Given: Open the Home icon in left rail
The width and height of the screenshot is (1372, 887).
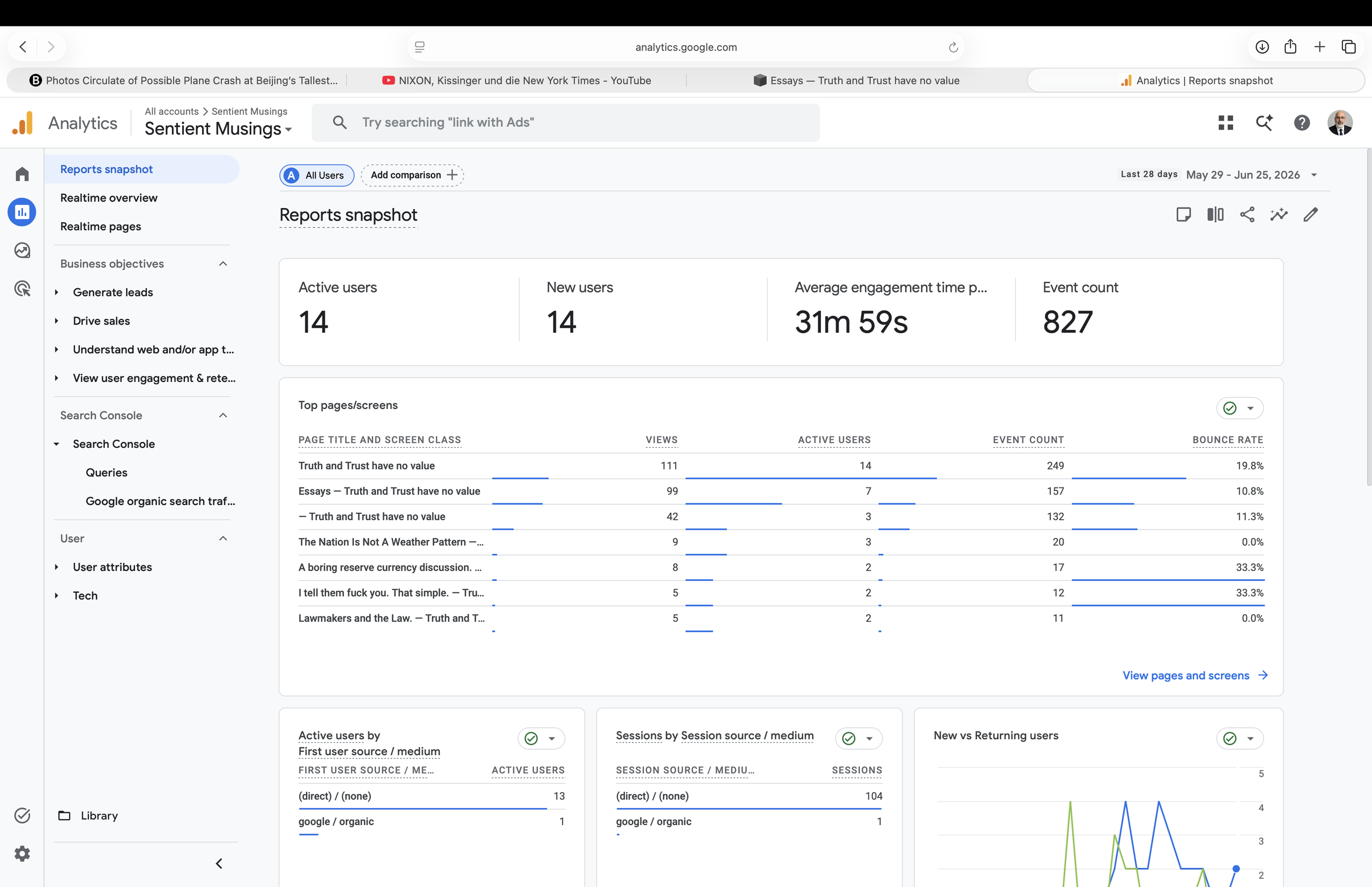Looking at the screenshot, I should (22, 174).
